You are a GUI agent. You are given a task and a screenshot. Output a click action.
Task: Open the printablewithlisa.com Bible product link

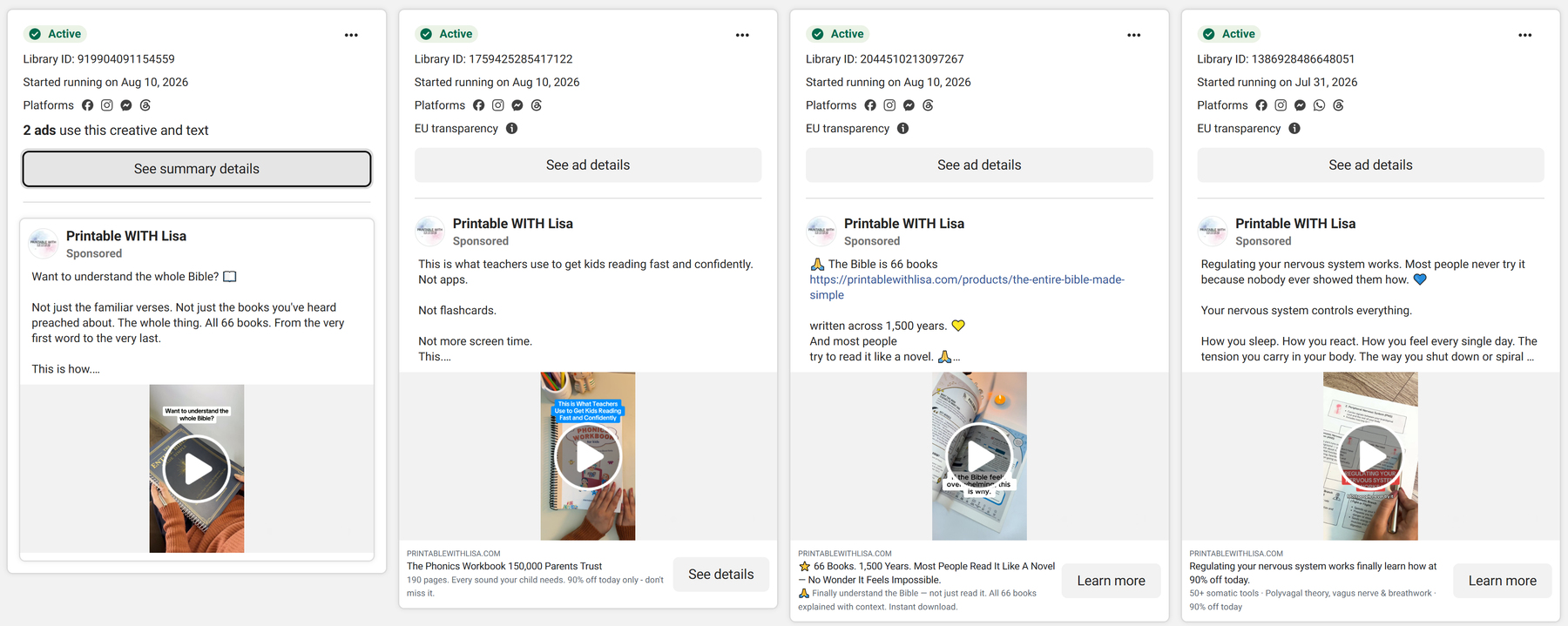(967, 287)
